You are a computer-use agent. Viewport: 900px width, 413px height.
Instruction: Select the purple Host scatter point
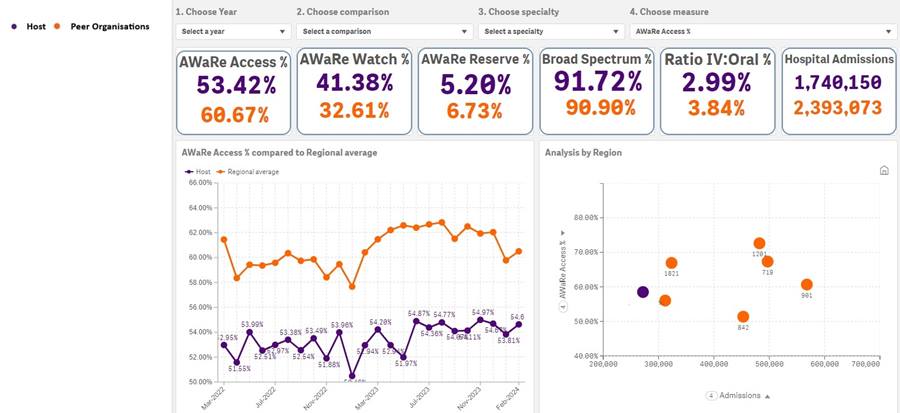pos(643,292)
